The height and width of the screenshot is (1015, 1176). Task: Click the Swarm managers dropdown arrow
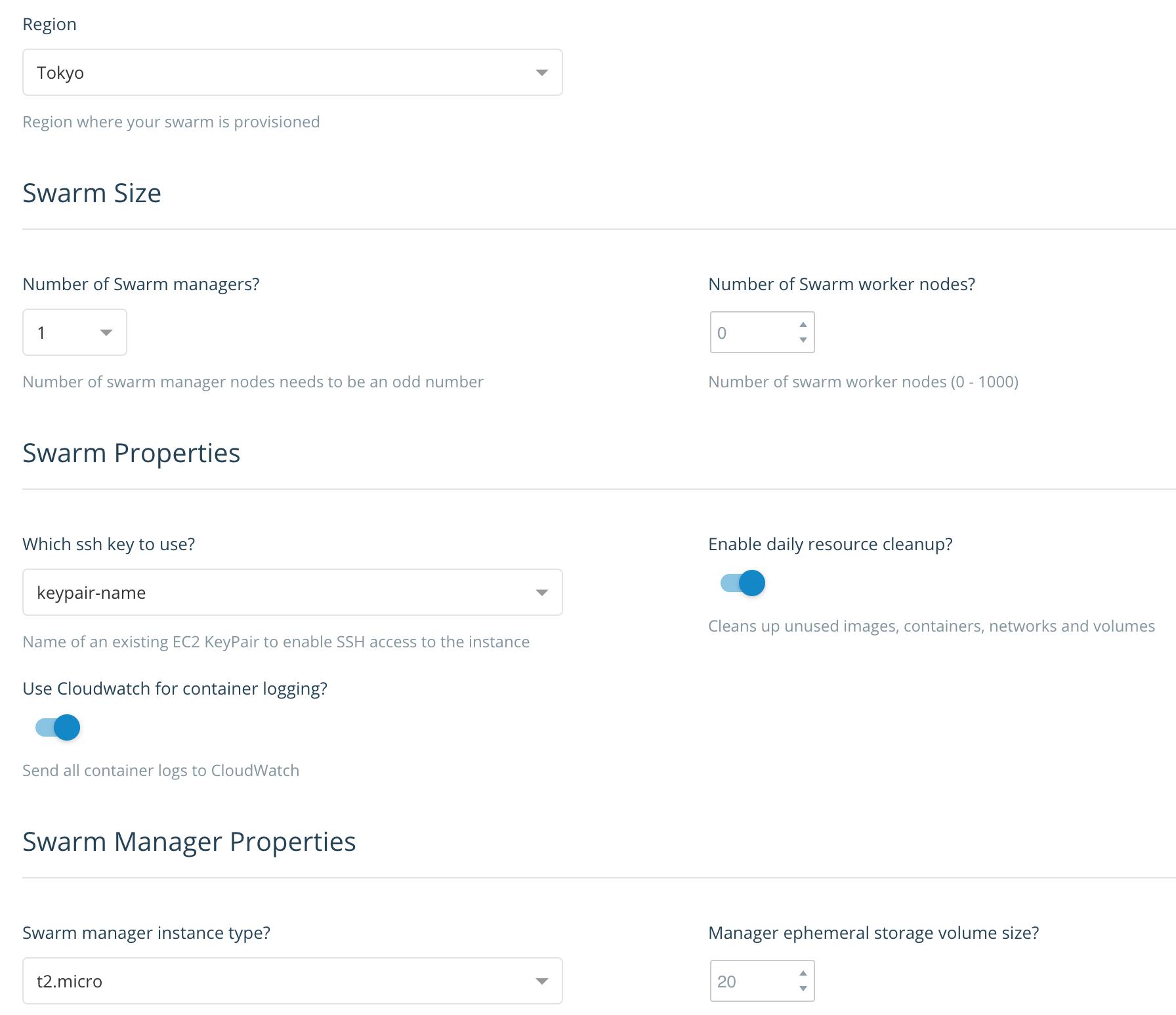click(106, 333)
